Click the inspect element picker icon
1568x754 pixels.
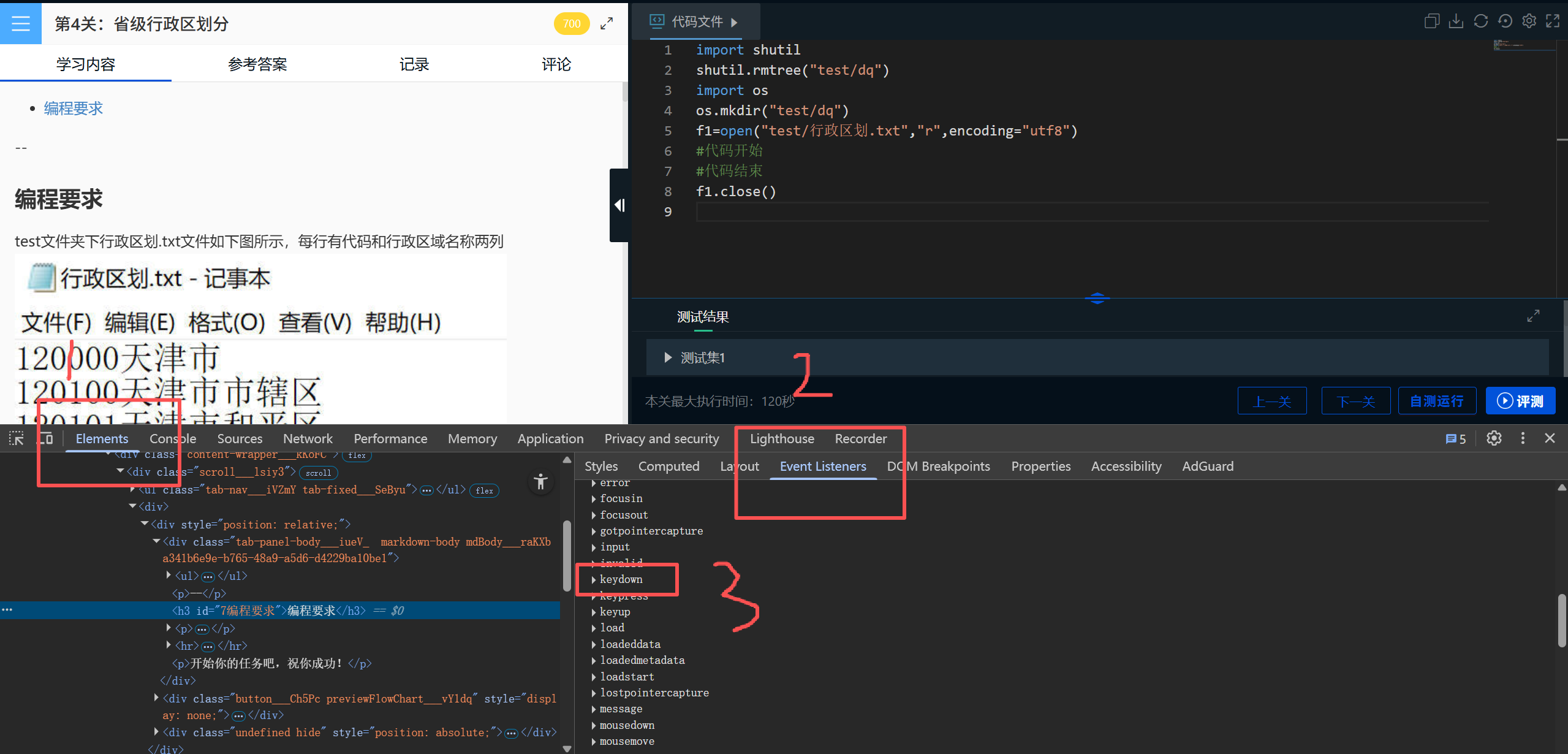(x=17, y=438)
